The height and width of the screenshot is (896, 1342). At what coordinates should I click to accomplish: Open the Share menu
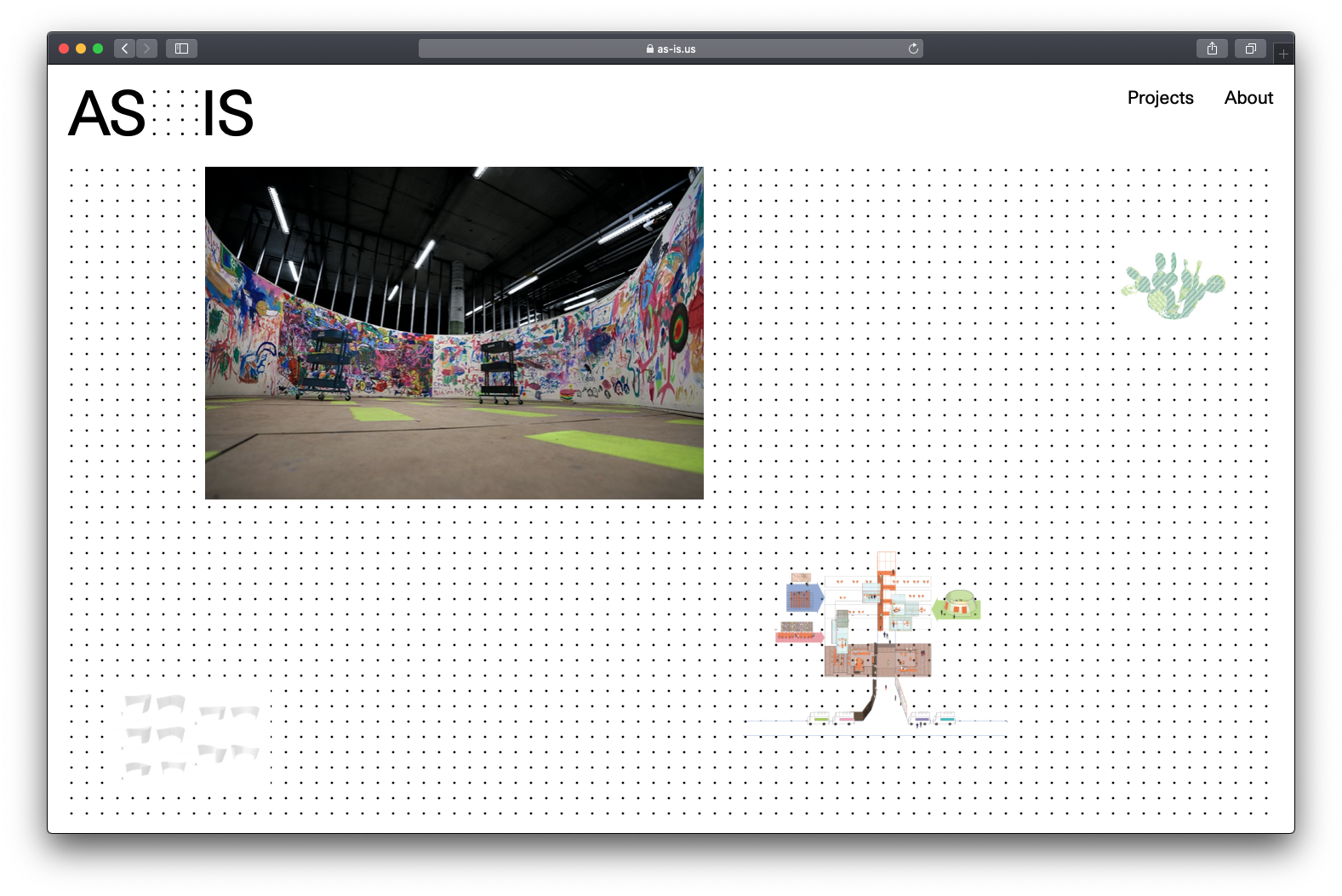pyautogui.click(x=1212, y=49)
